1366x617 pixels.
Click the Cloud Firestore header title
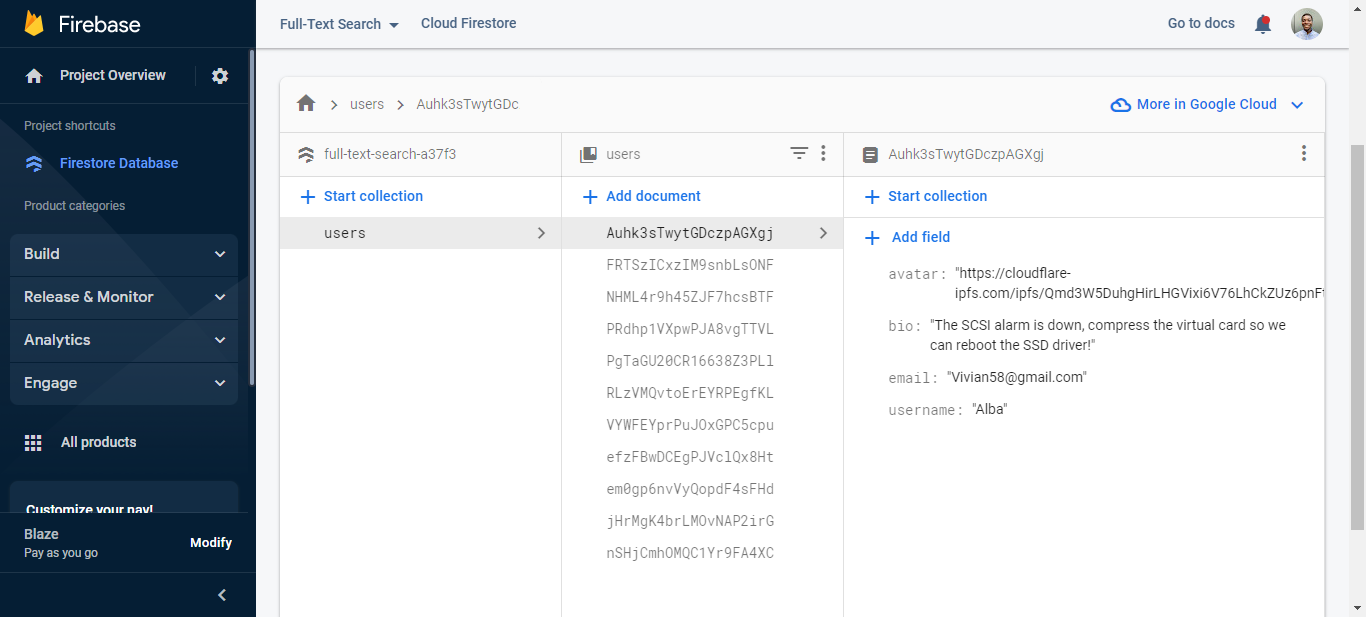[469, 23]
